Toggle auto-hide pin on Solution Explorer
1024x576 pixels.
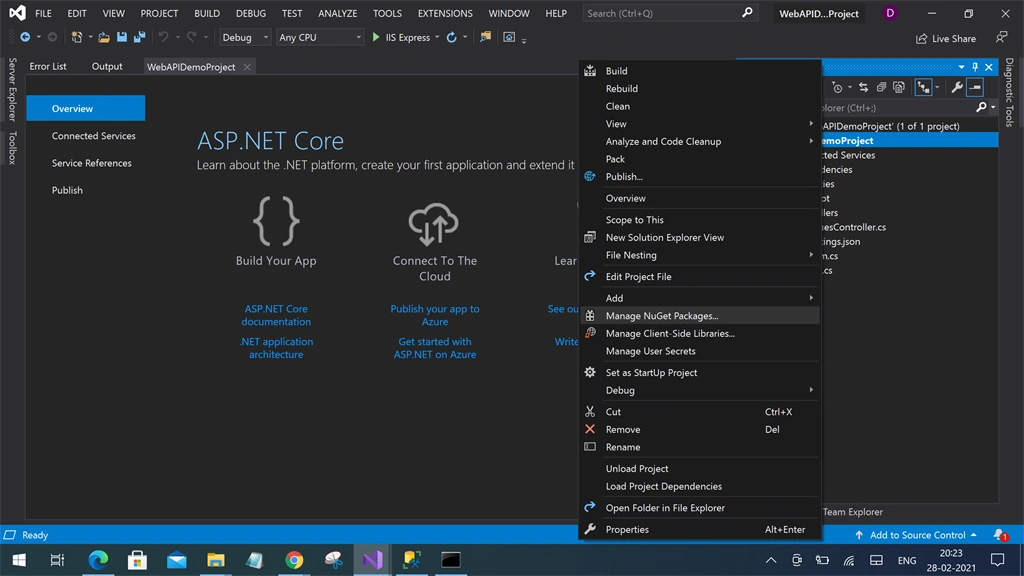[975, 67]
